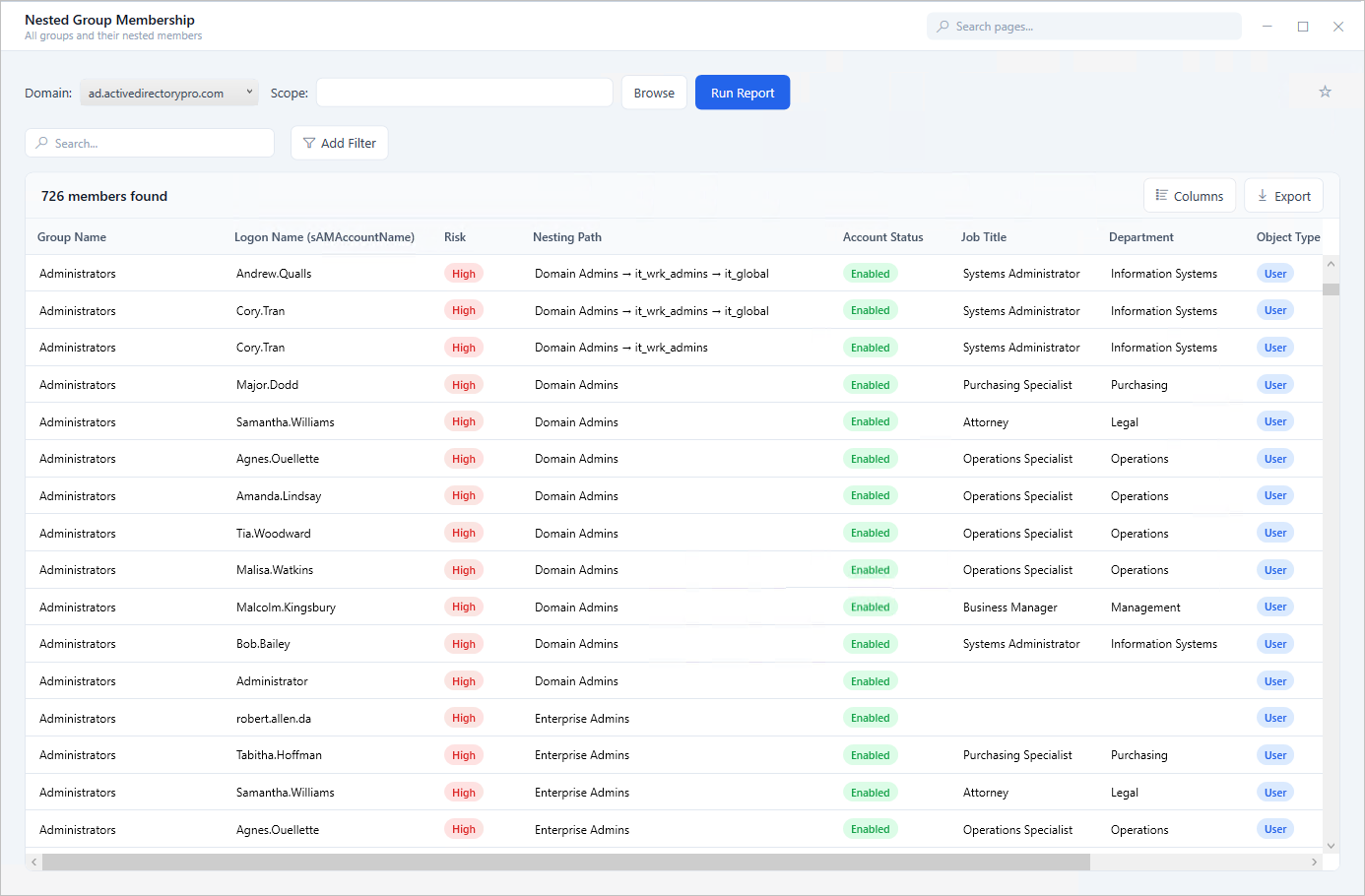
Task: Click the horizontal scrollbar right arrow
Action: [1314, 863]
